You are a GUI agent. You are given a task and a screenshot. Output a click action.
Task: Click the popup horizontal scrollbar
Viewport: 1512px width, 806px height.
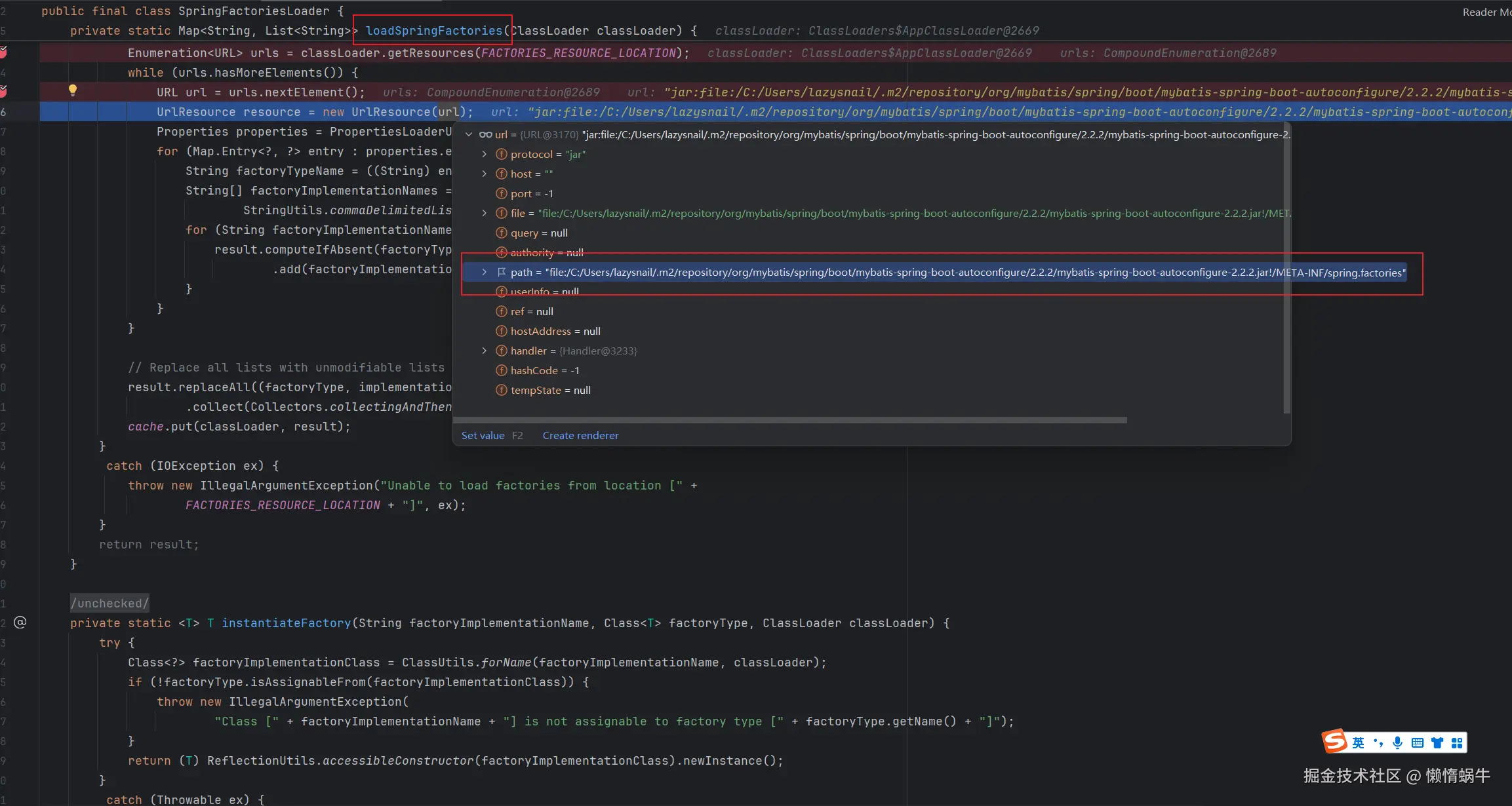coord(790,420)
